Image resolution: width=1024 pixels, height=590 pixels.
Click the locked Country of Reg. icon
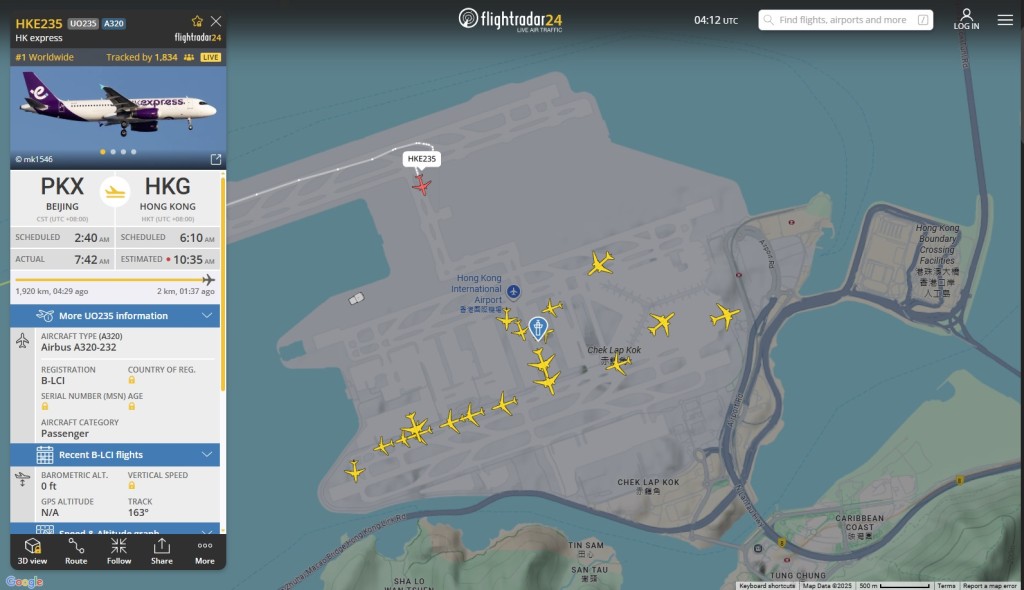pos(131,380)
